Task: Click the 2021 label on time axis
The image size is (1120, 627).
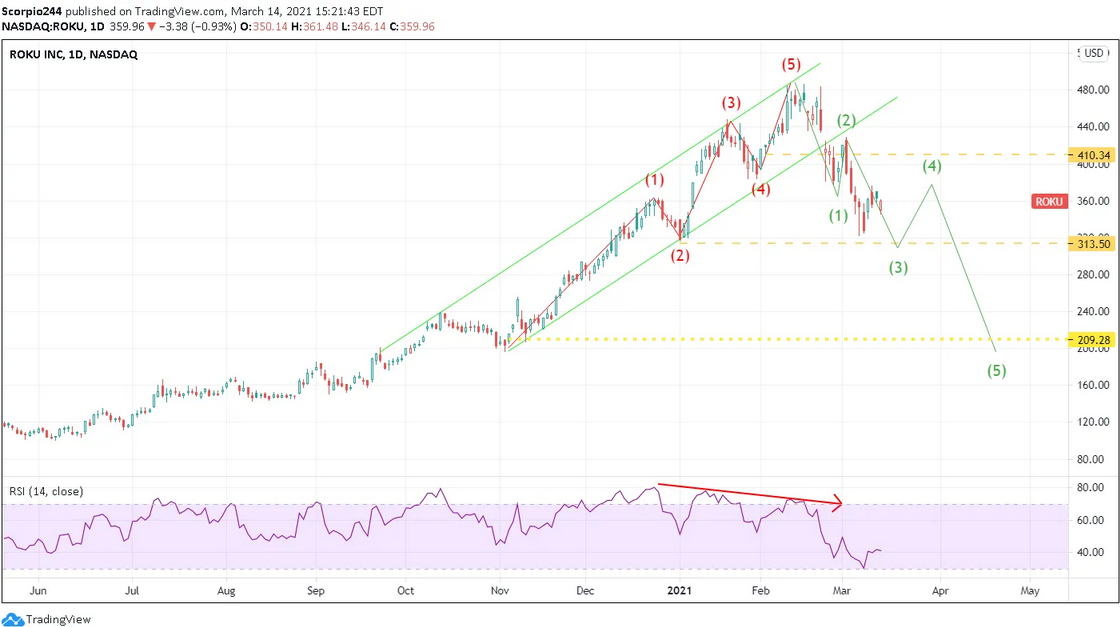Action: 679,591
